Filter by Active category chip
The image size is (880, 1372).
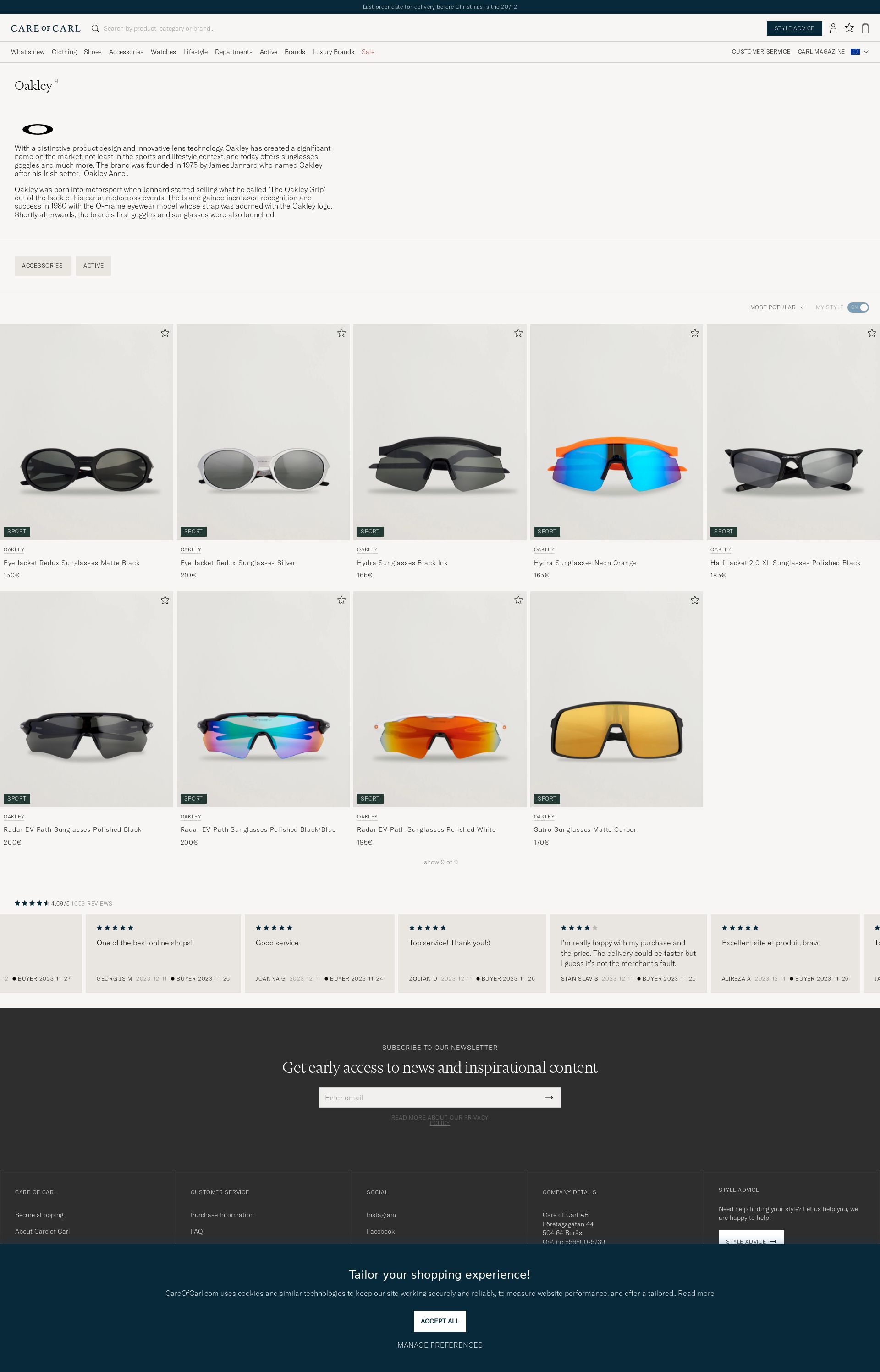tap(93, 266)
